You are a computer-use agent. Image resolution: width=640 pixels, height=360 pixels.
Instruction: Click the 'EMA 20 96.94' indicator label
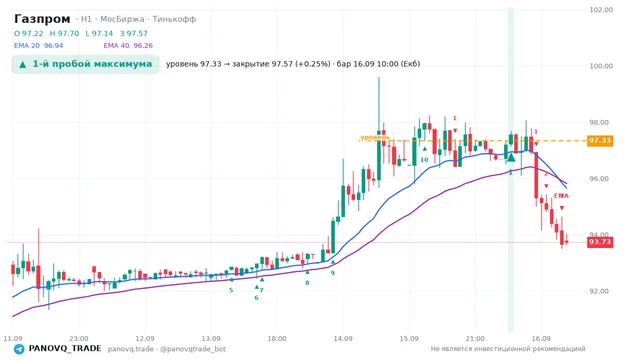(x=38, y=45)
